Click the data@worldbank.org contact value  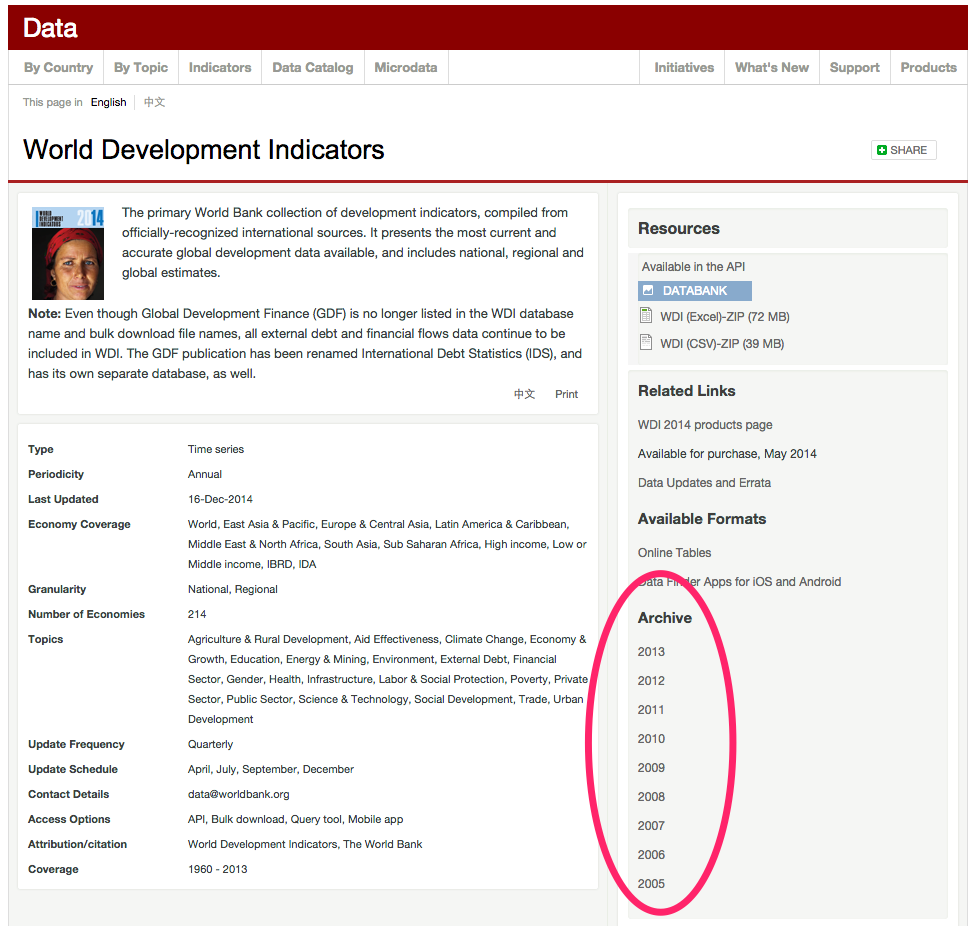[x=239, y=794]
